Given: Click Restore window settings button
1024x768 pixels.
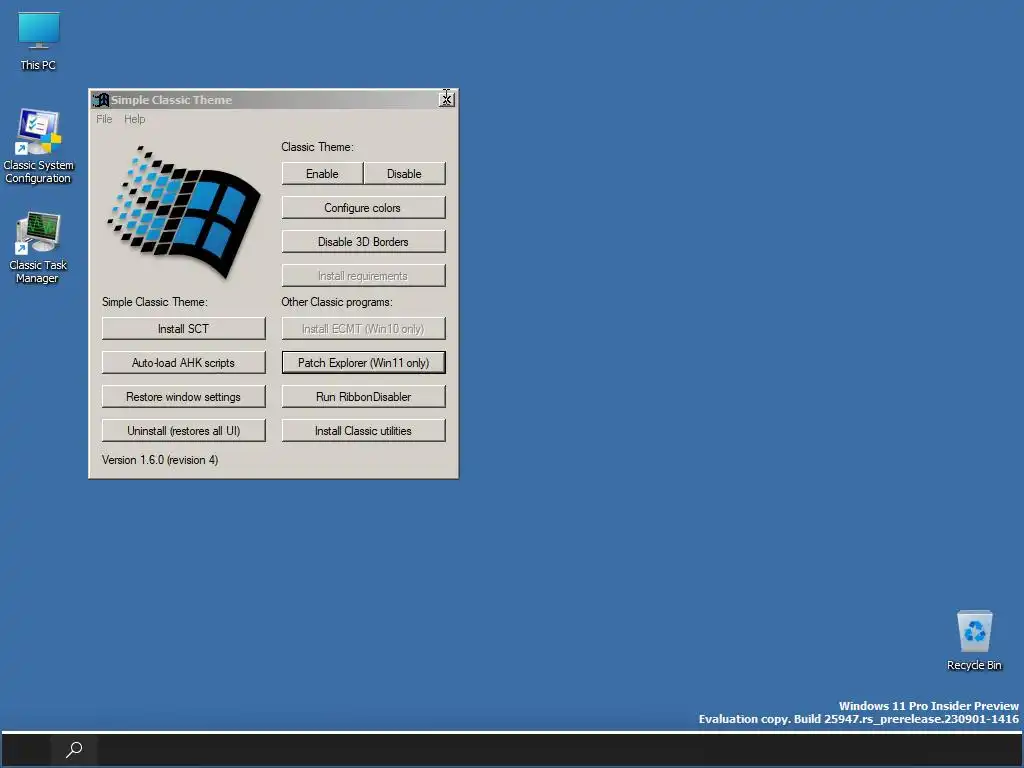Looking at the screenshot, I should [184, 396].
